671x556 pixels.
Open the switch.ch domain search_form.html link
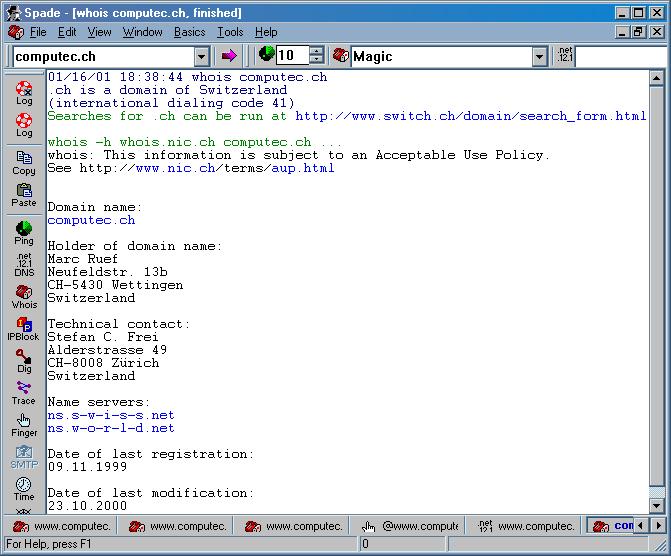(471, 116)
